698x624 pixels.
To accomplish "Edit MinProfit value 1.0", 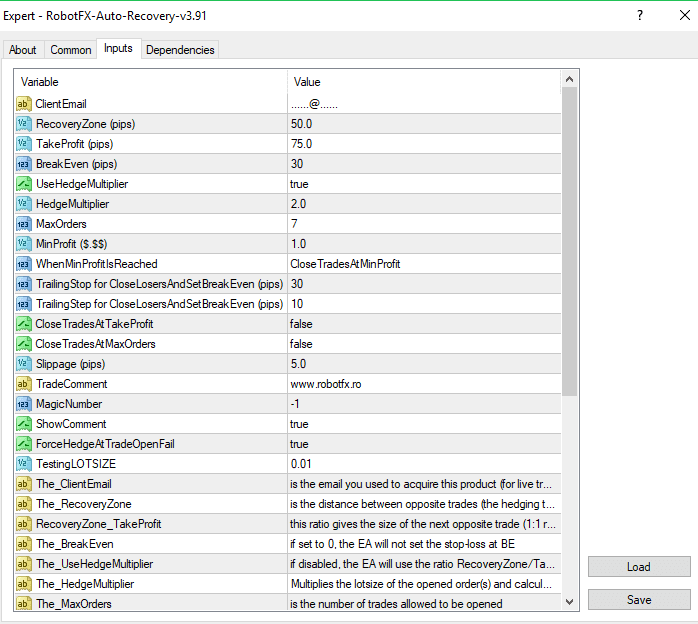I will 424,244.
